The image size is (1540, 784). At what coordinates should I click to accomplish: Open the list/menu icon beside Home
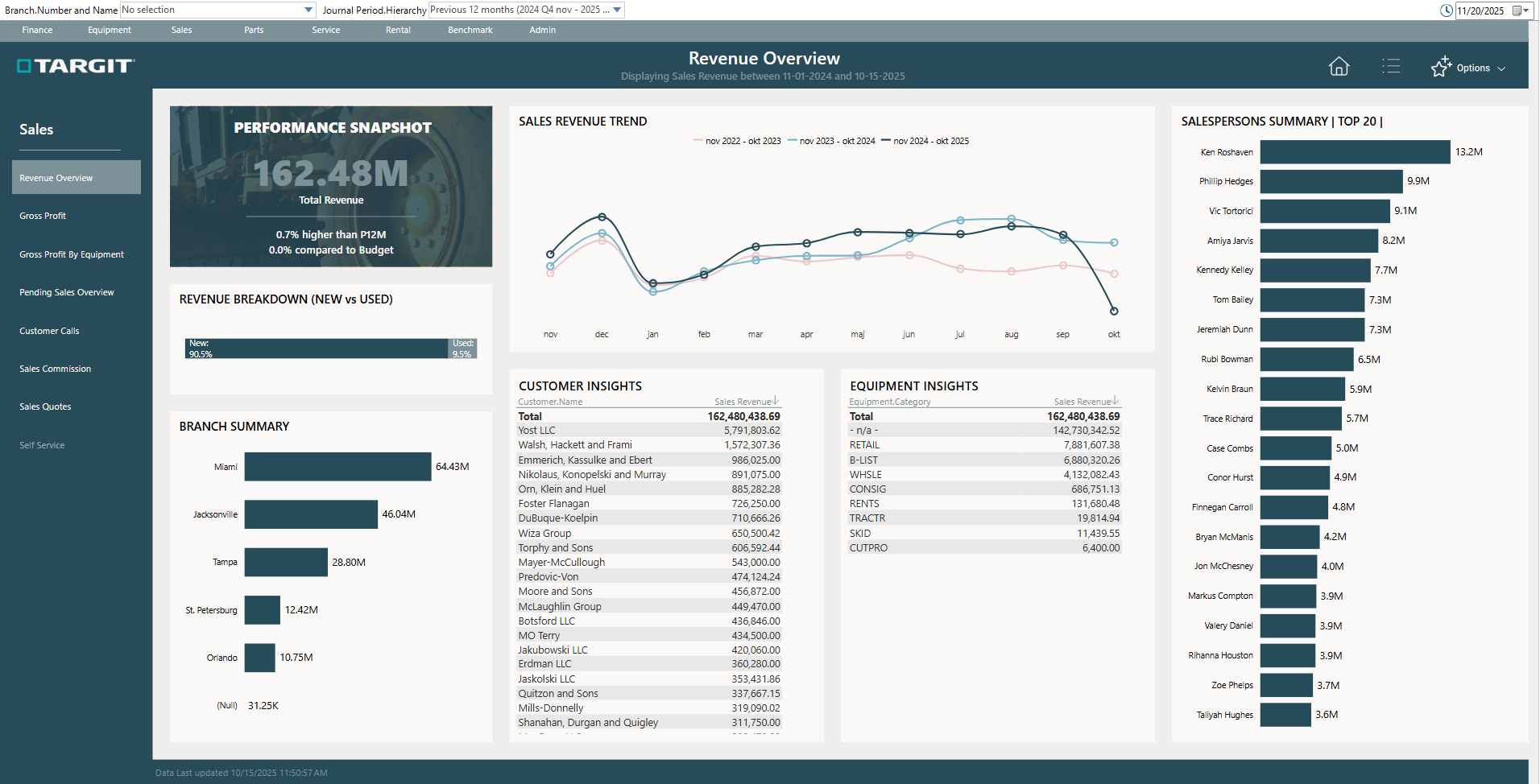click(1392, 66)
